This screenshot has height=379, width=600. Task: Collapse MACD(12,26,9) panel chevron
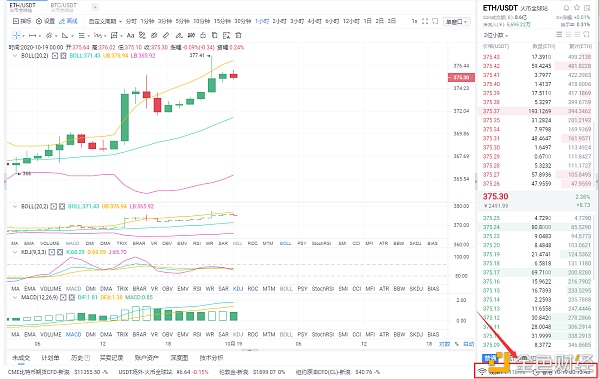pos(15,297)
